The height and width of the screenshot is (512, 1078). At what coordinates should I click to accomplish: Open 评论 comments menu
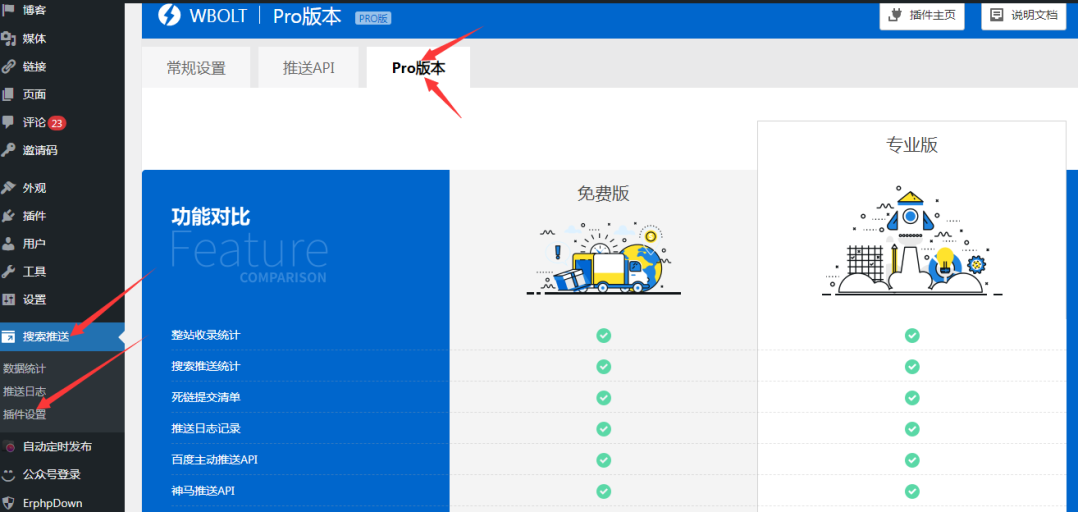[x=34, y=122]
